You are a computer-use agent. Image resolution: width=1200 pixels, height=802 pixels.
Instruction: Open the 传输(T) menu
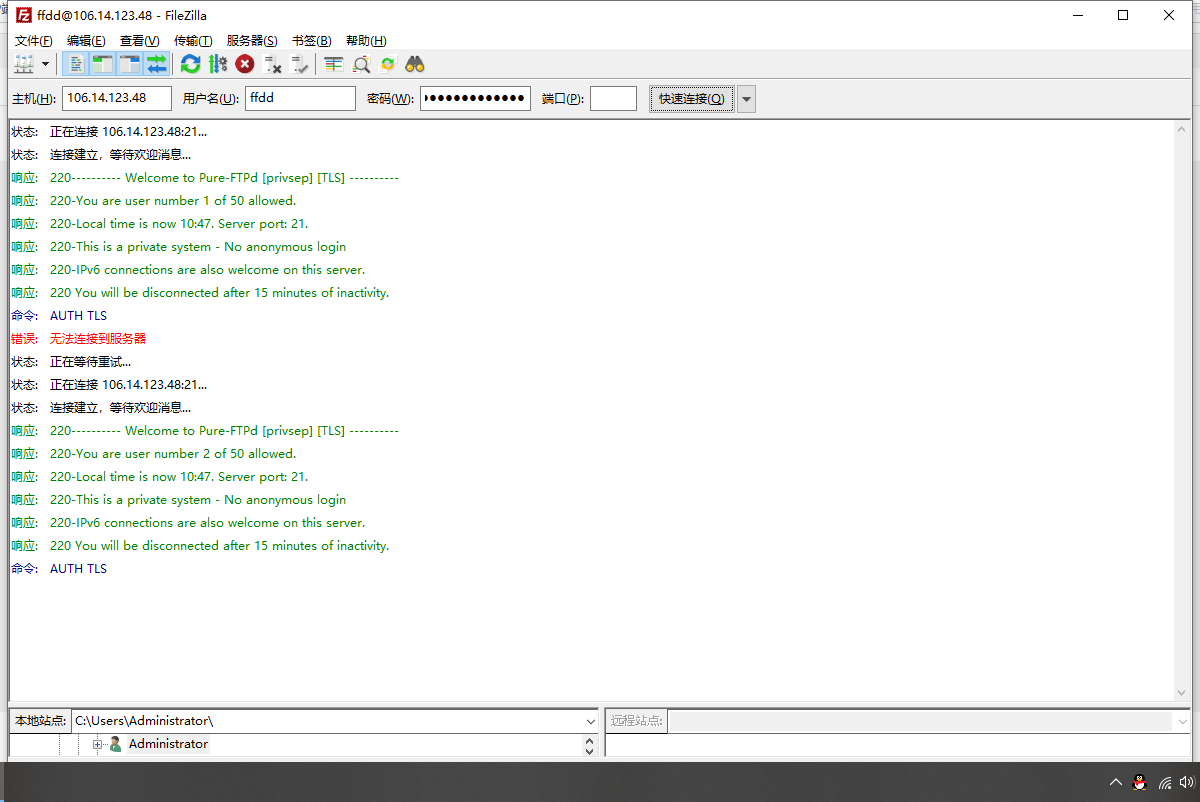point(193,41)
